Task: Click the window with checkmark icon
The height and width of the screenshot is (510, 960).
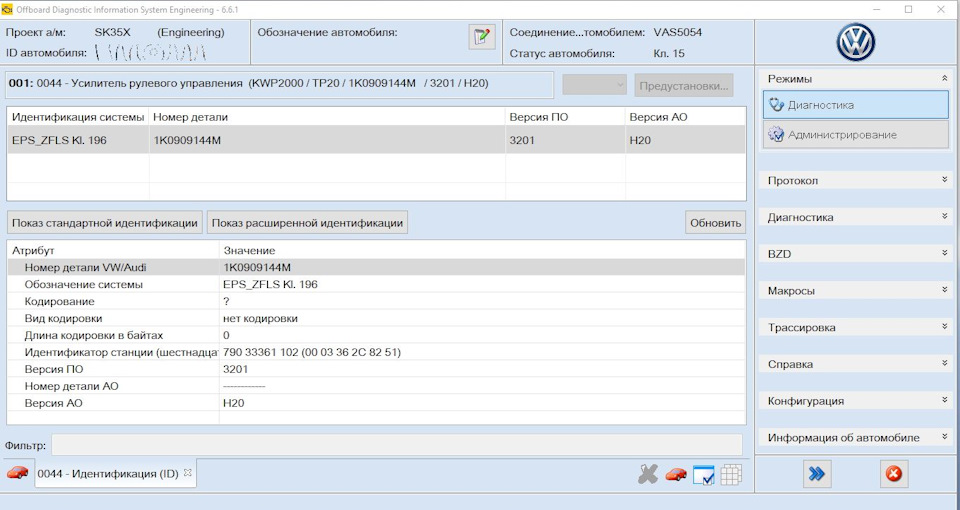Action: point(703,474)
